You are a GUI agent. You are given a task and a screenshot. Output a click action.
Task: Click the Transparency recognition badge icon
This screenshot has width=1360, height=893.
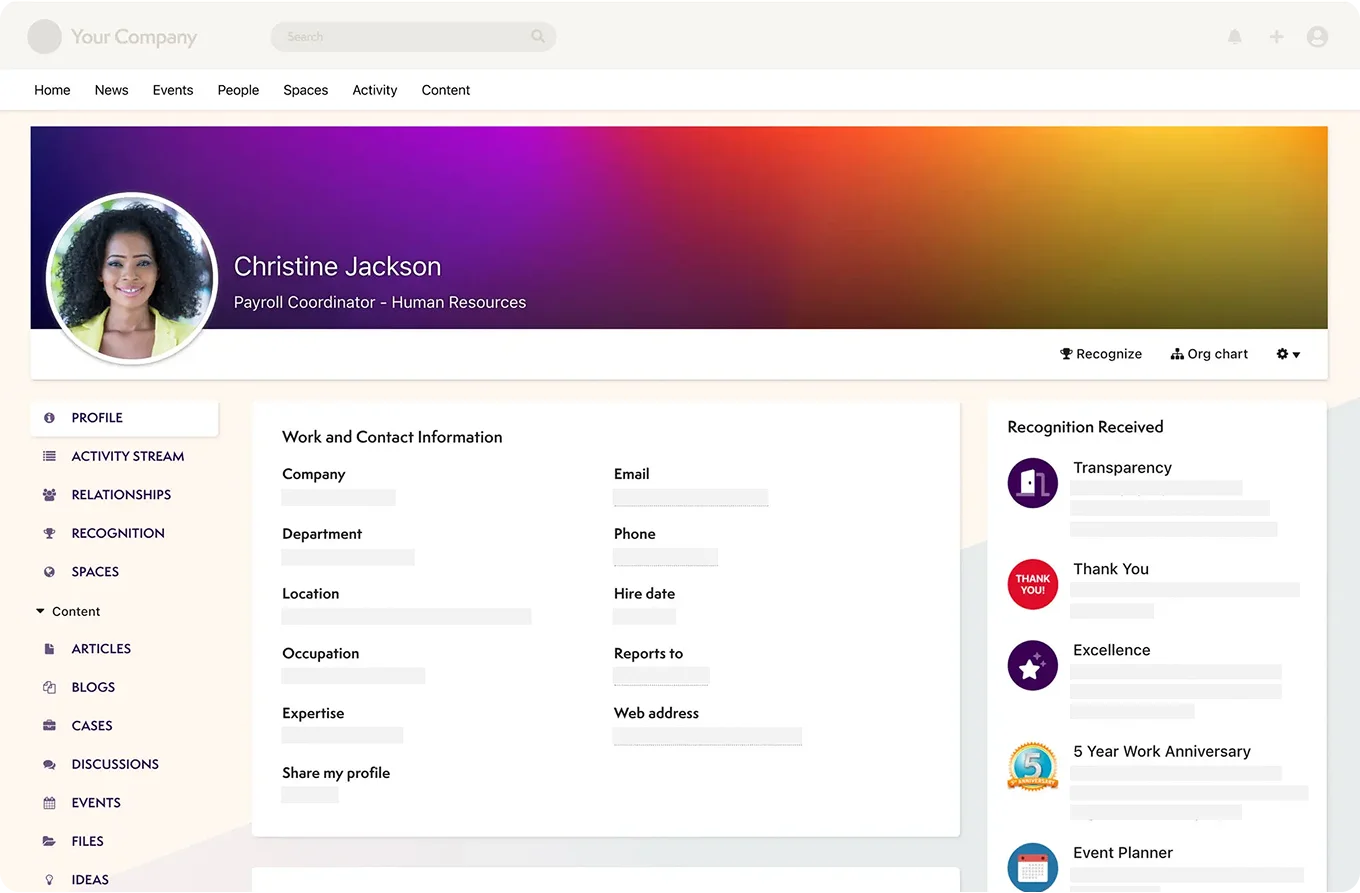point(1032,483)
